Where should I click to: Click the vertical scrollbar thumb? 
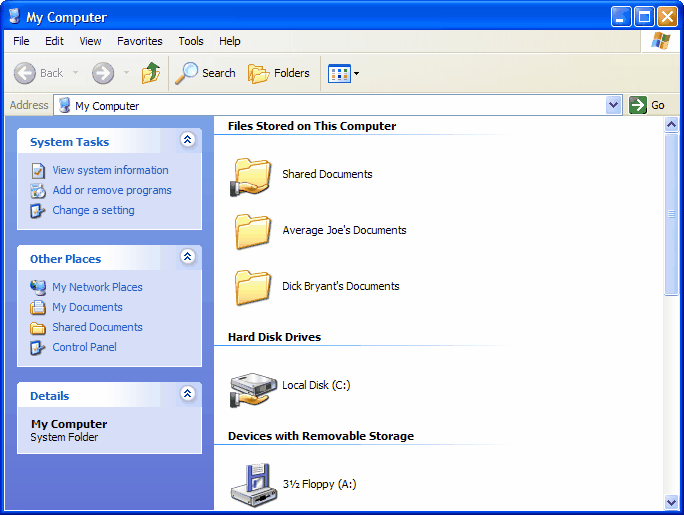(x=671, y=215)
